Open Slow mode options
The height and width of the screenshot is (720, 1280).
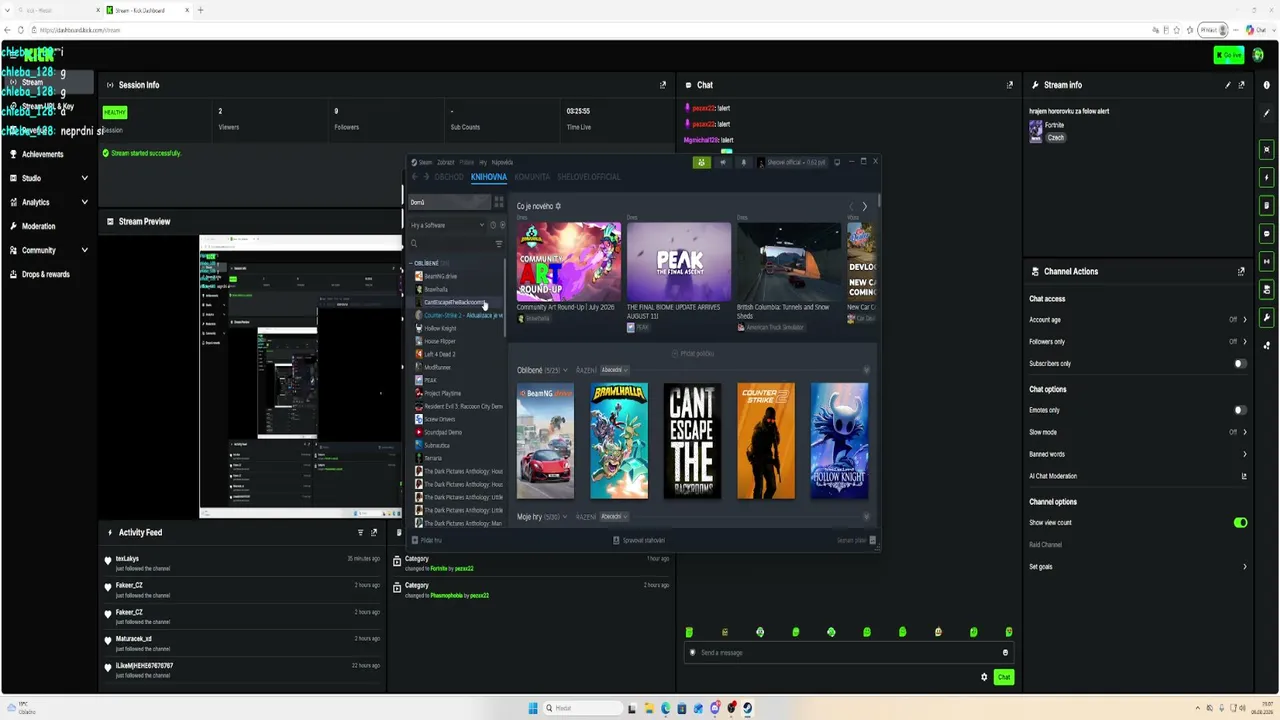click(x=1138, y=432)
